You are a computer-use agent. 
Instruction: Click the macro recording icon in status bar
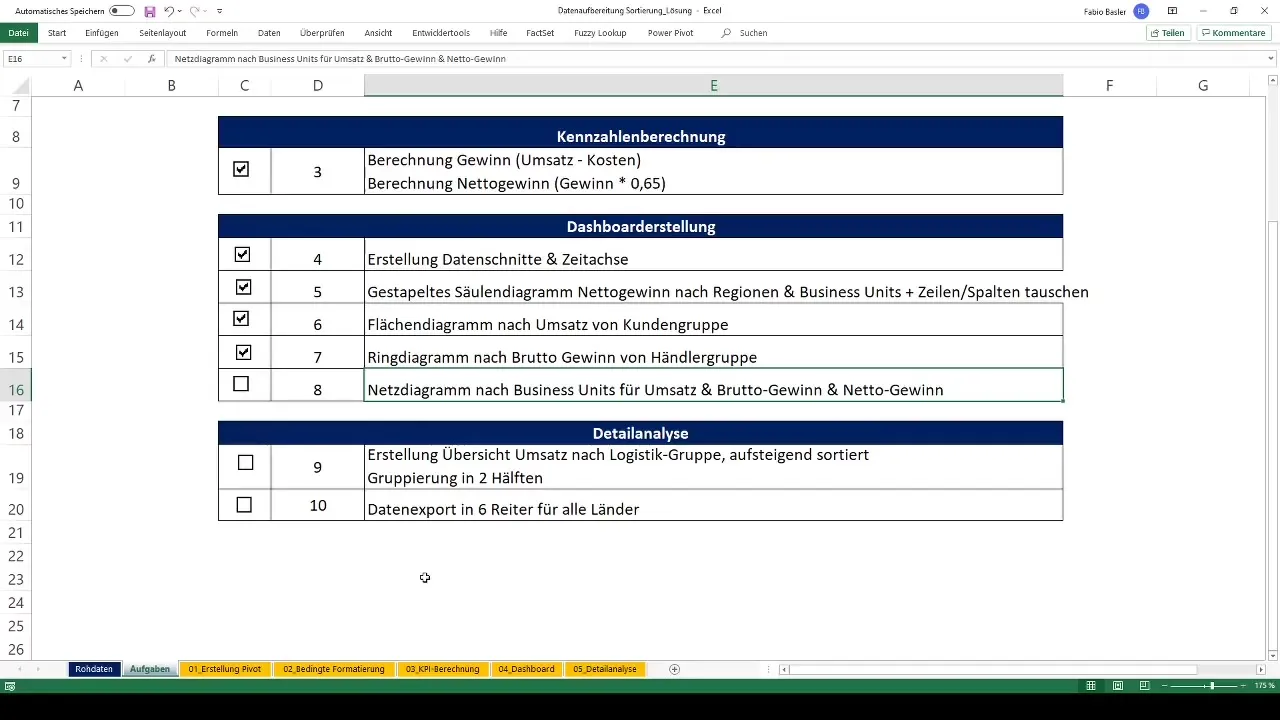pos(10,686)
